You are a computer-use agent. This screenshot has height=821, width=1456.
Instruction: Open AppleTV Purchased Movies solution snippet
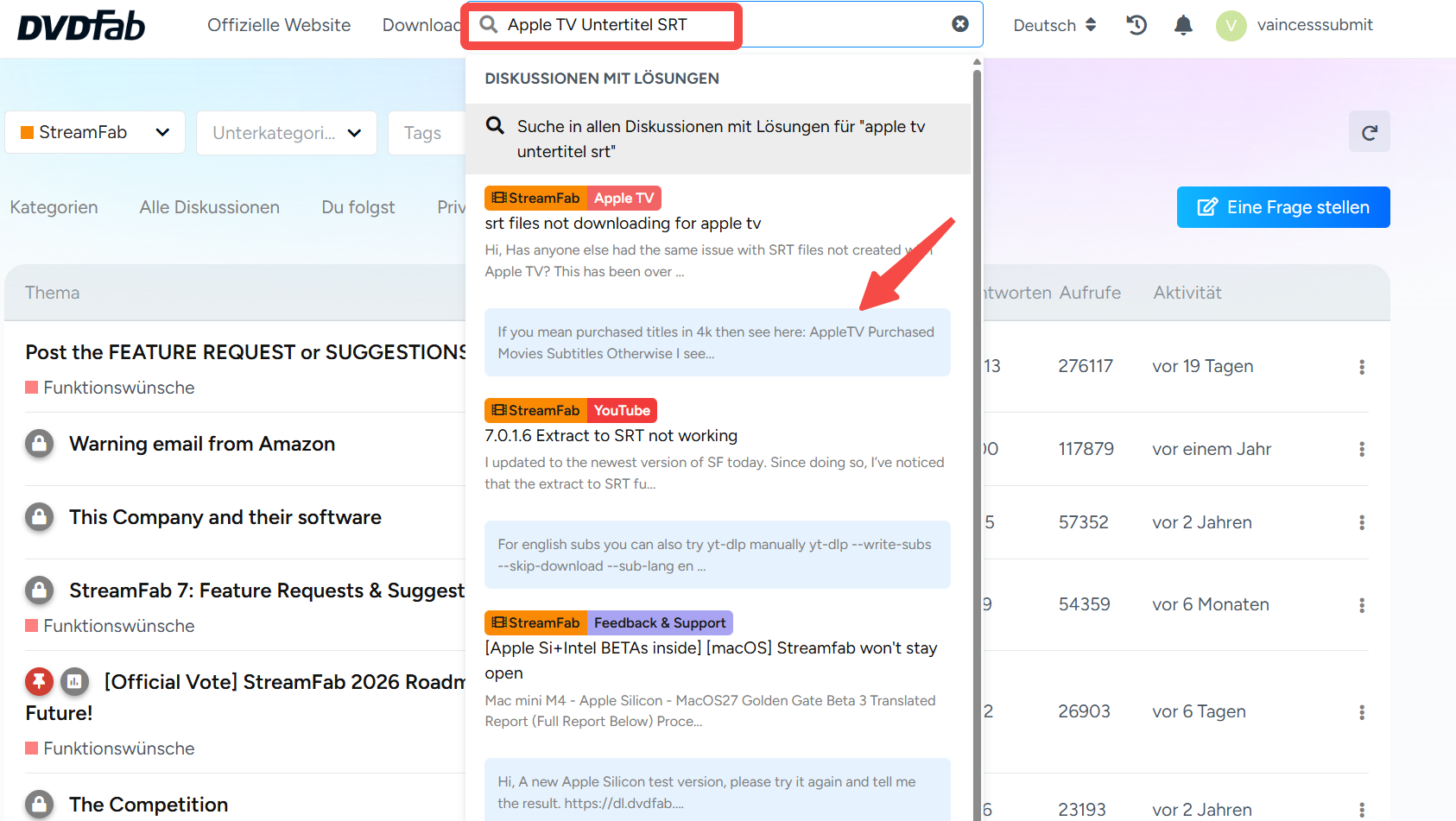coord(718,343)
